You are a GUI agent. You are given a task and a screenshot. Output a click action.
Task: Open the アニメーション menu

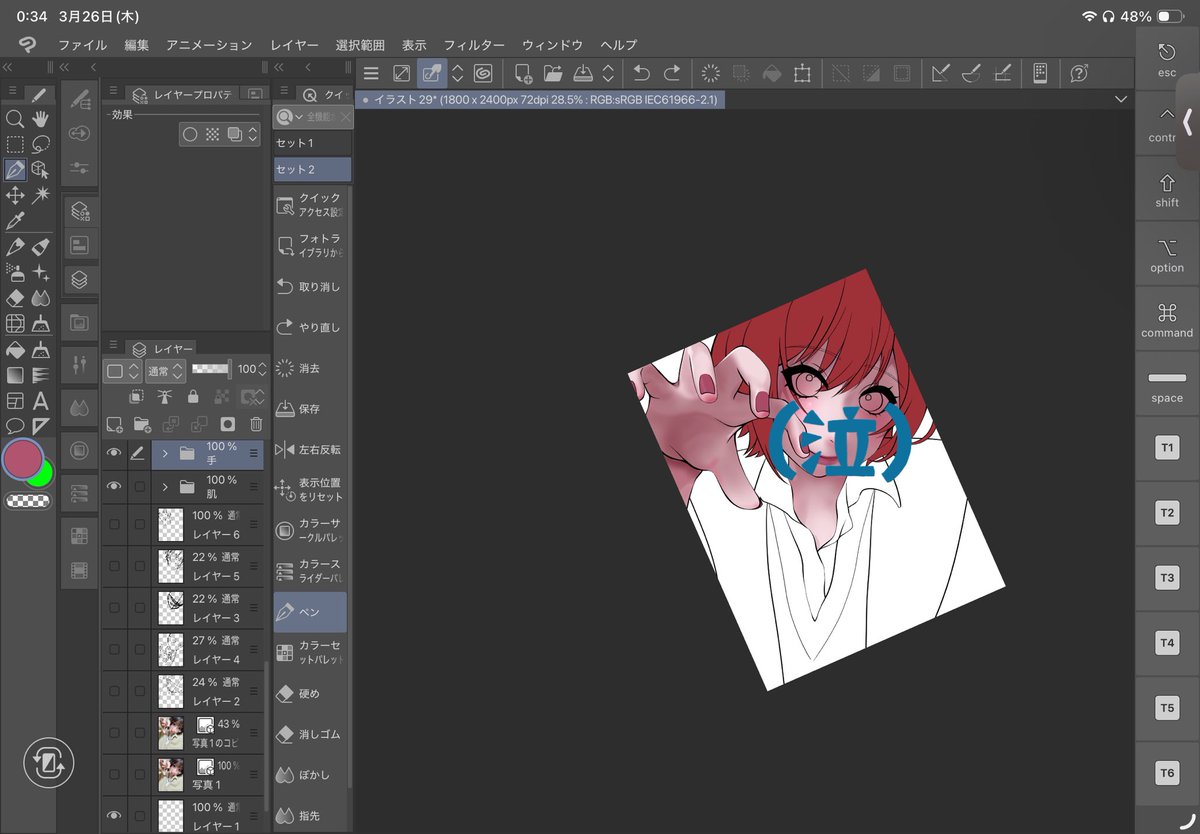[x=210, y=45]
